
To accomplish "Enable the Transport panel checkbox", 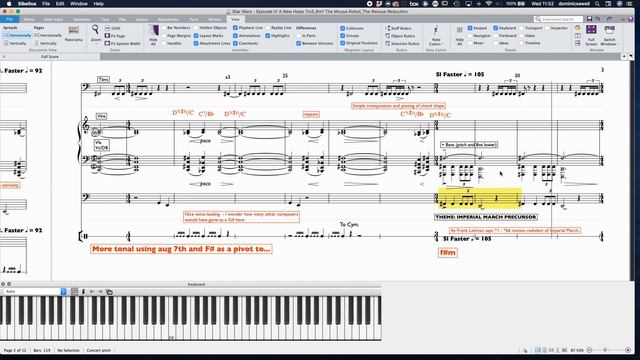I will pos(521,28).
